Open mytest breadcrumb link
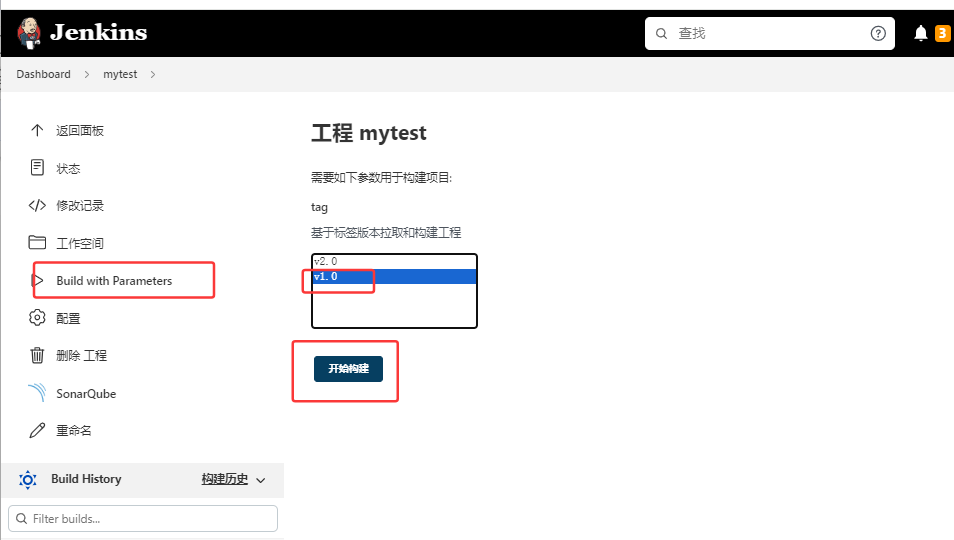Screen dimensions: 954x540 tap(120, 74)
